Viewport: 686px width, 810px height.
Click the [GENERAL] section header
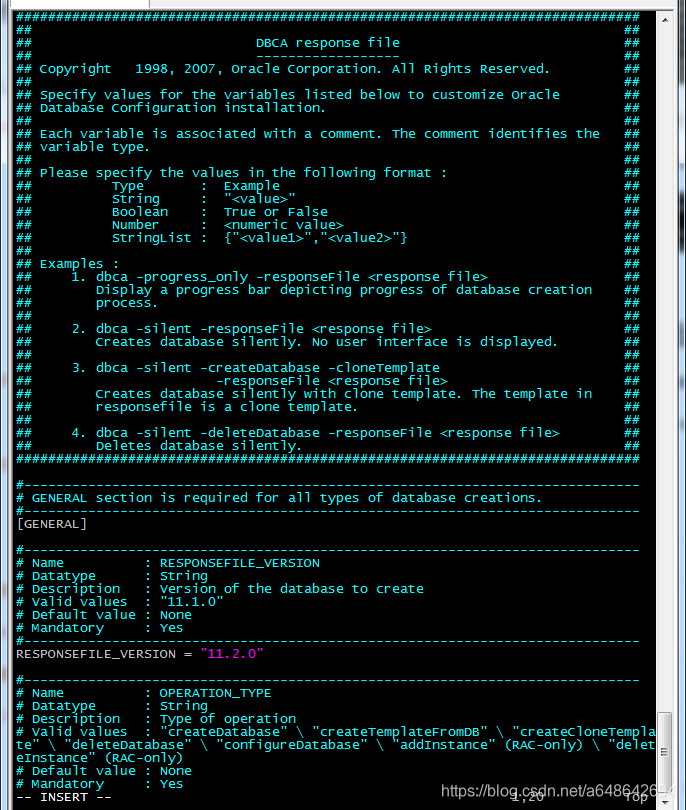(x=52, y=524)
